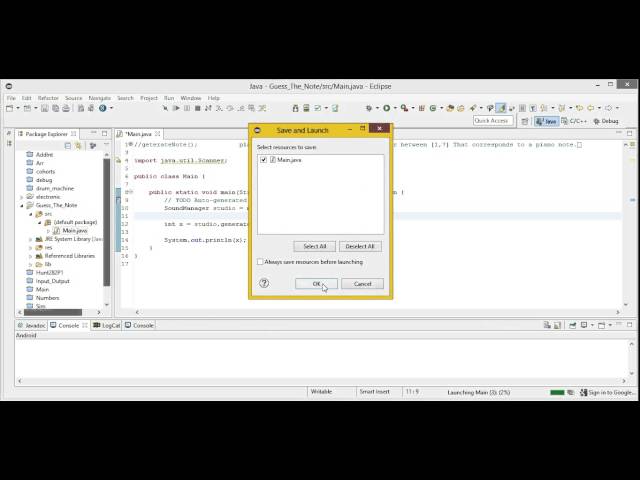Select the *Main.java editor tab
Screen dimensions: 640x480
click(x=138, y=134)
